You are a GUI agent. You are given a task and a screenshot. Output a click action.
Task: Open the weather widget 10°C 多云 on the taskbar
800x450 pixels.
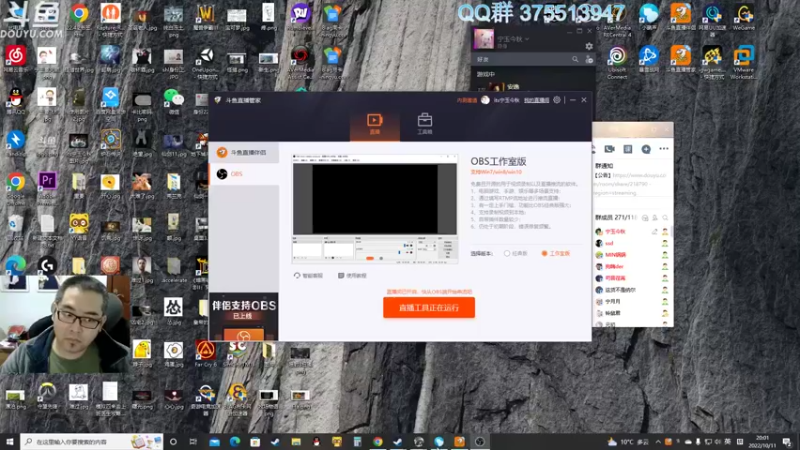(x=628, y=442)
